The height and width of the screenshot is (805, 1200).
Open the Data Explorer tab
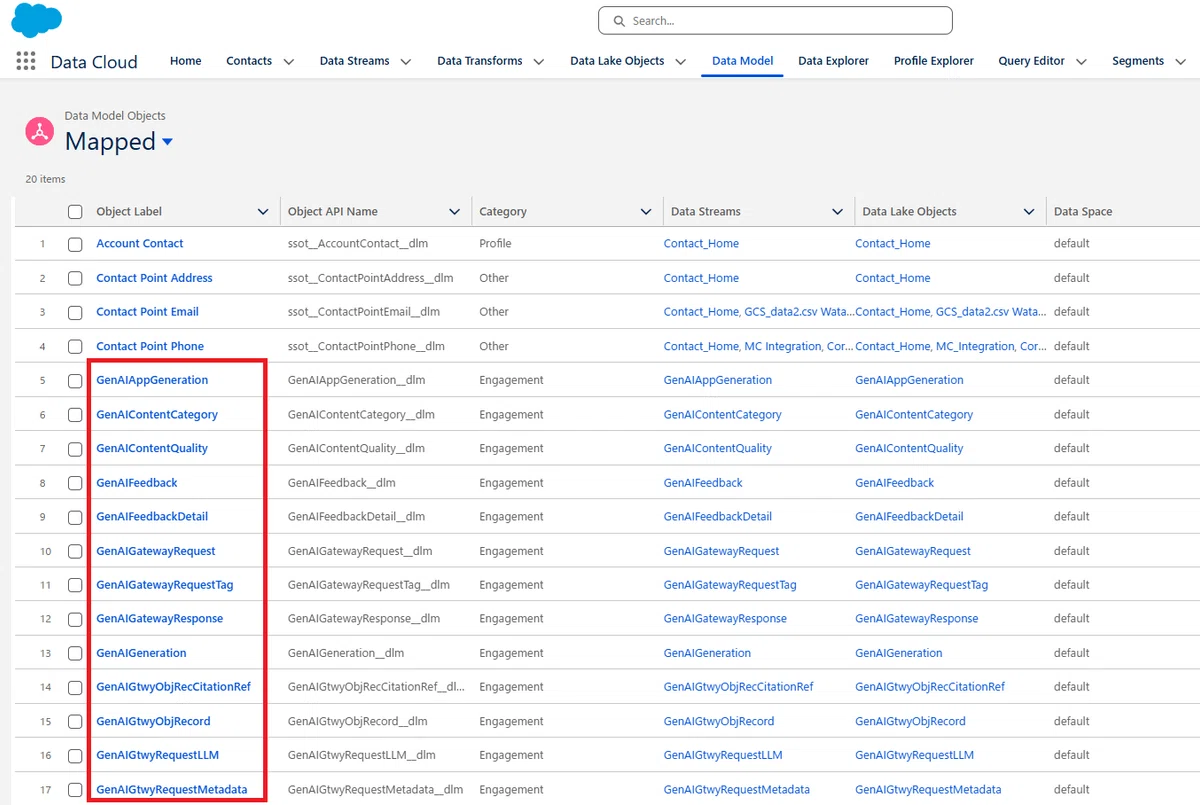pos(833,61)
